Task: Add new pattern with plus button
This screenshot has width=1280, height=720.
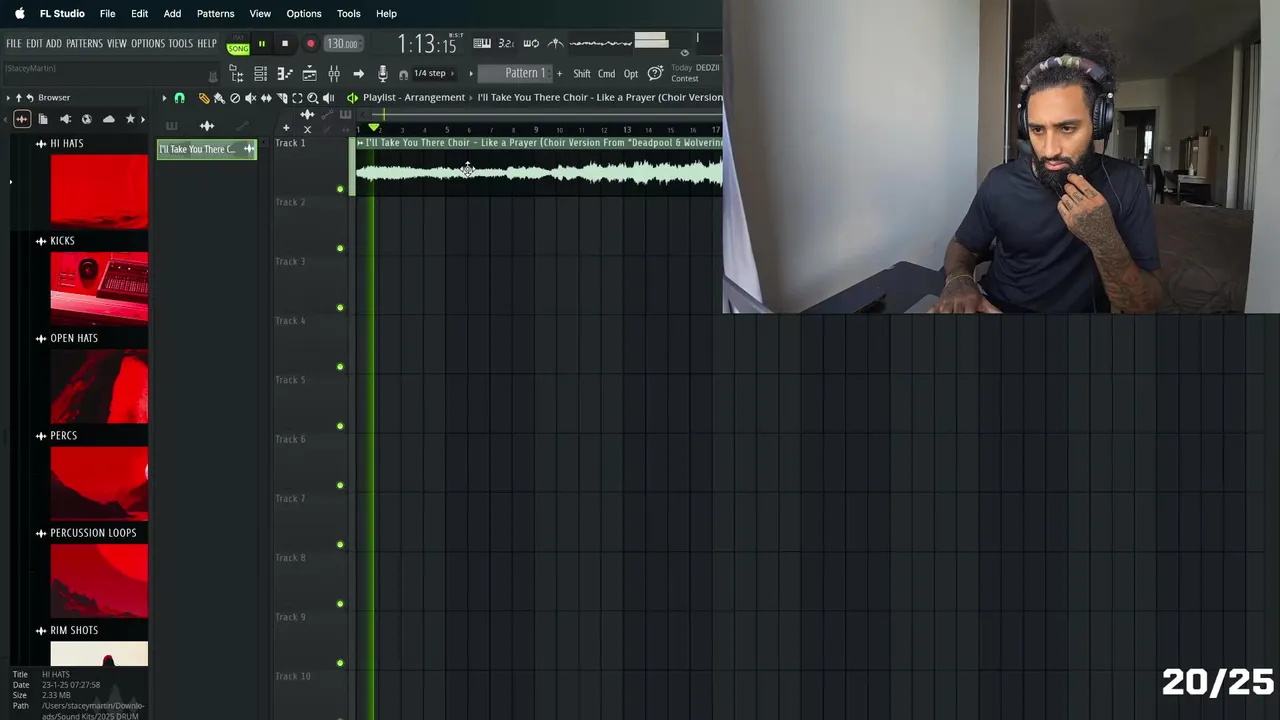Action: click(x=559, y=74)
